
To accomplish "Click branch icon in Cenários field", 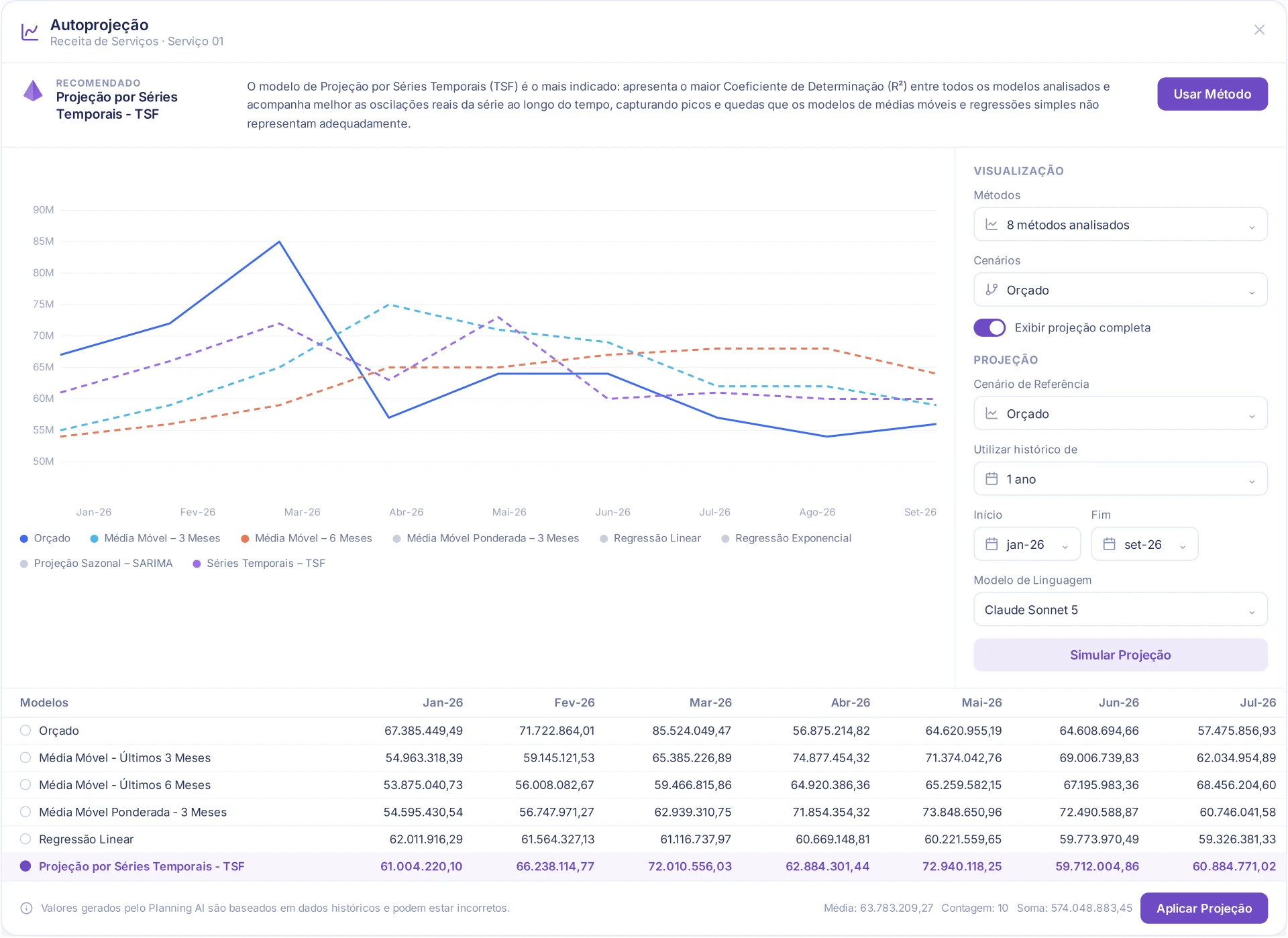I will pyautogui.click(x=991, y=290).
